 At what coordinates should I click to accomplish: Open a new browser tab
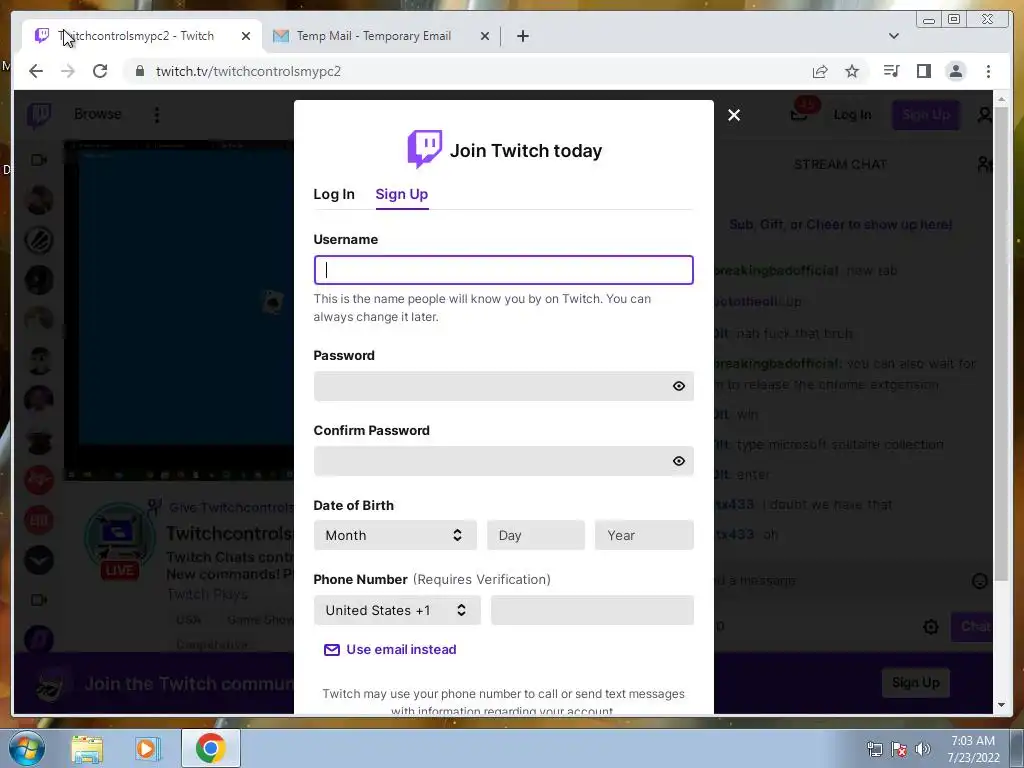click(522, 36)
